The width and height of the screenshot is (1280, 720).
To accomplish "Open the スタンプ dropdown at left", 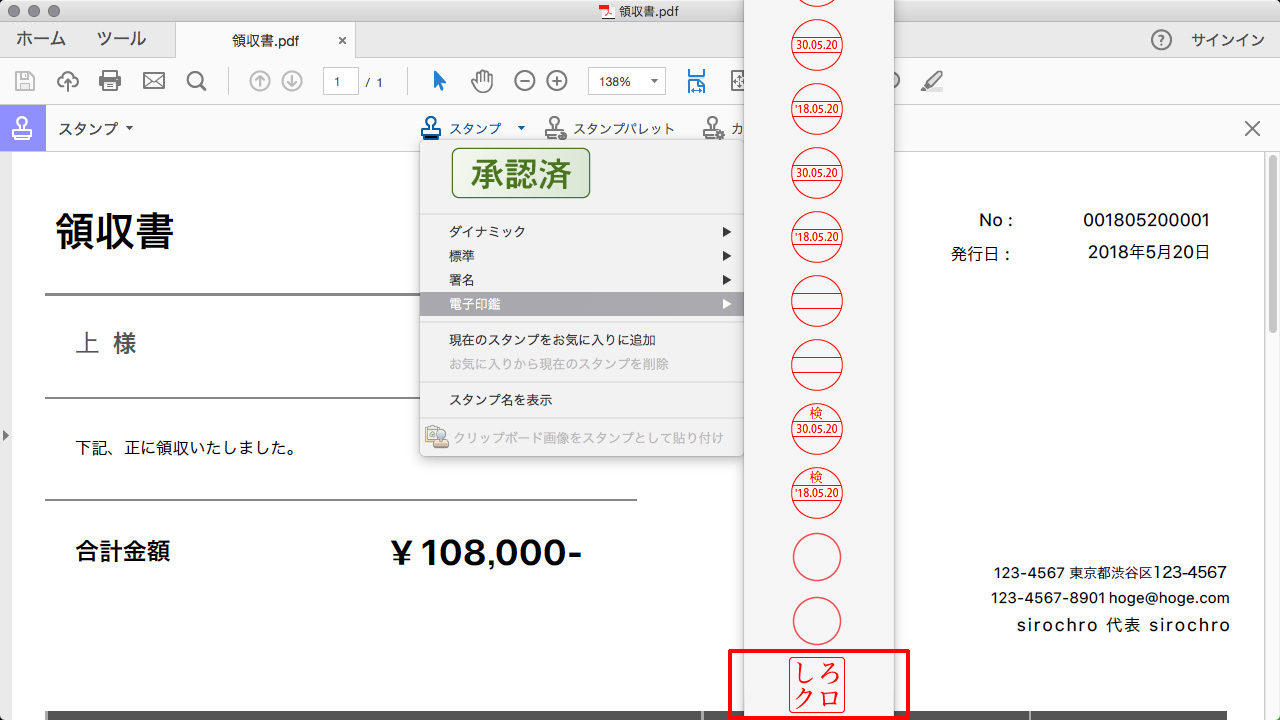I will [x=96, y=129].
